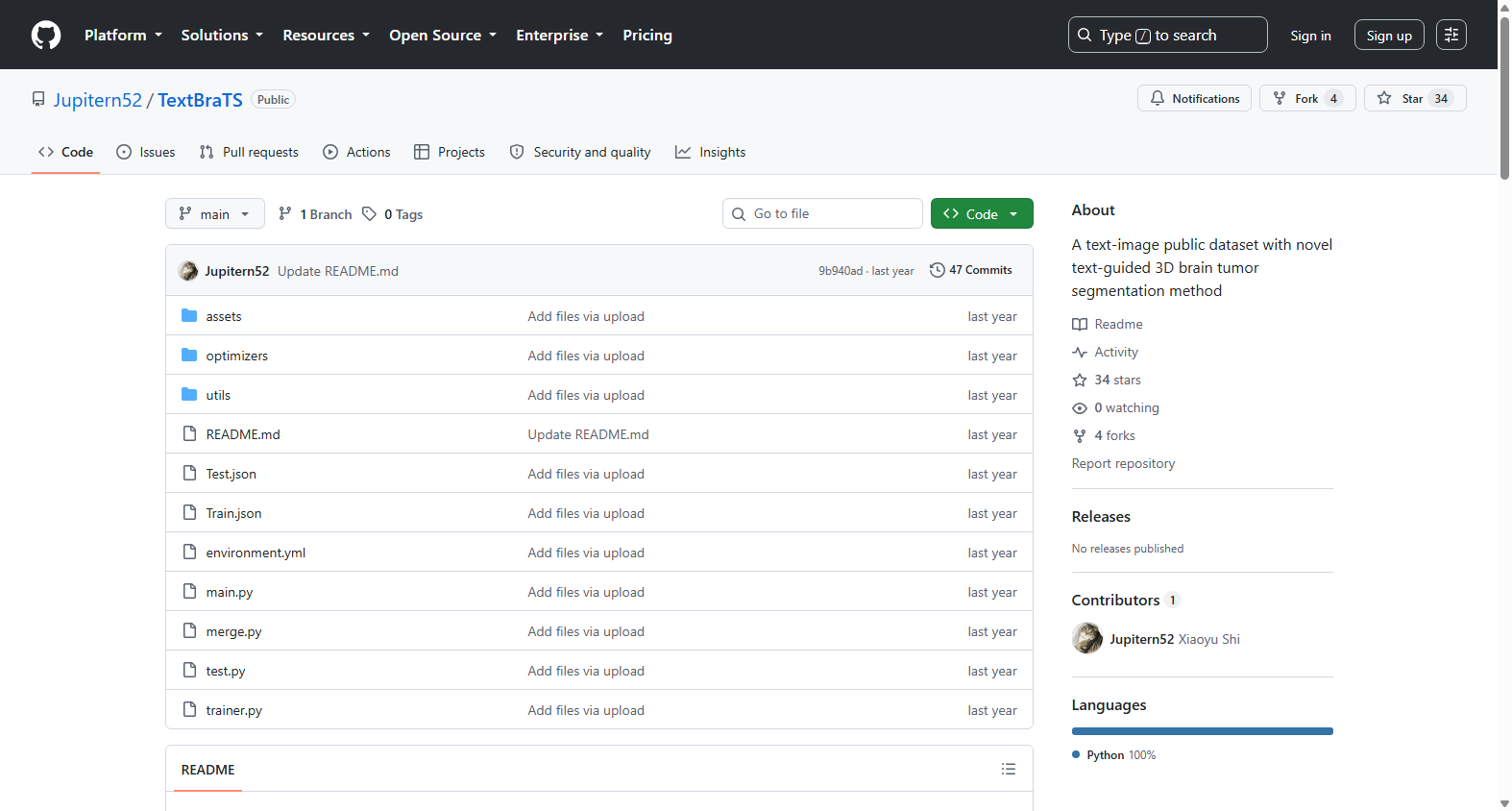Open the global navigation settings icon
Screen dimensions: 1512x811
(x=1451, y=36)
